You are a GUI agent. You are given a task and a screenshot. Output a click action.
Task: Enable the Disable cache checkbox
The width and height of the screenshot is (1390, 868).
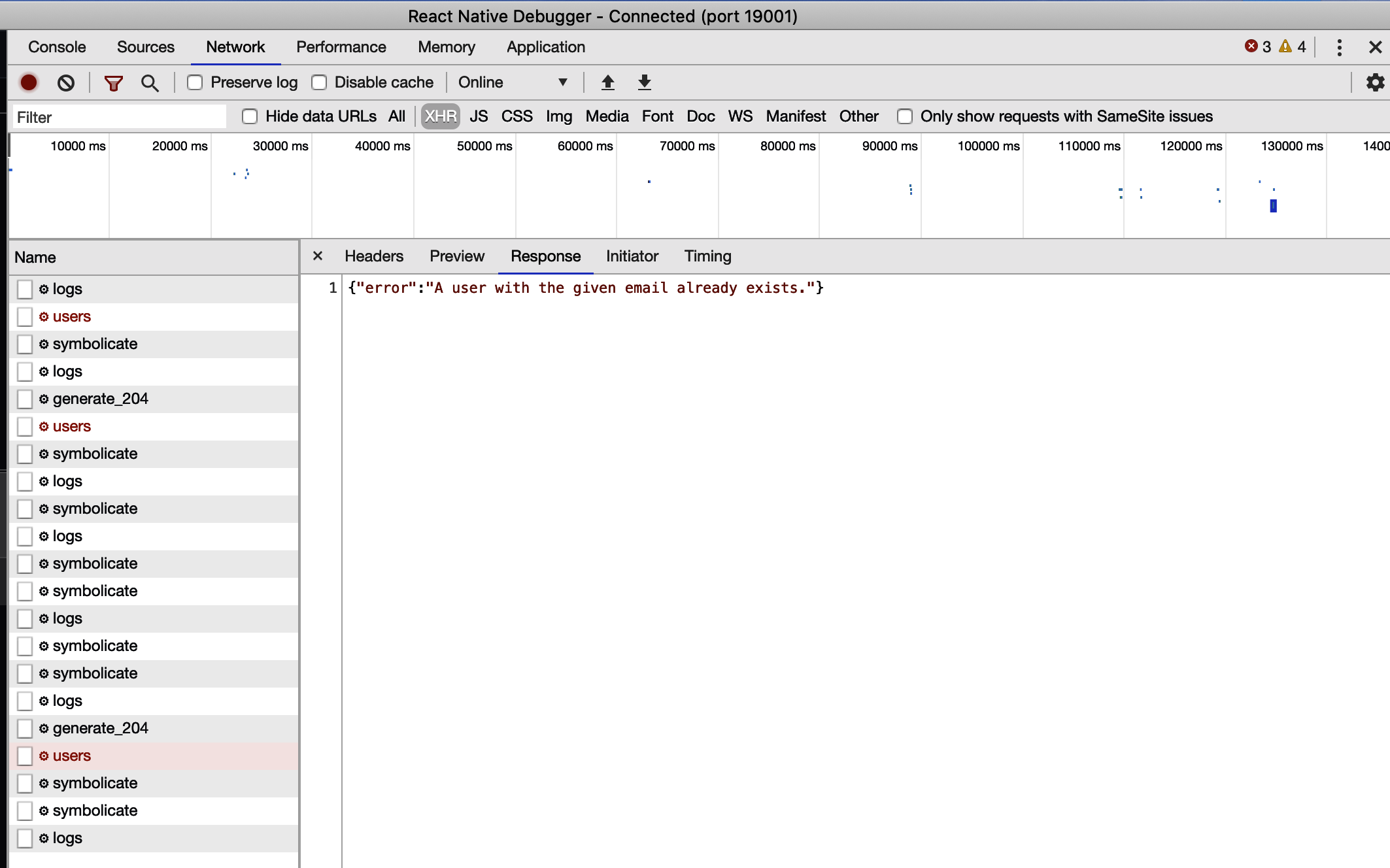point(319,82)
